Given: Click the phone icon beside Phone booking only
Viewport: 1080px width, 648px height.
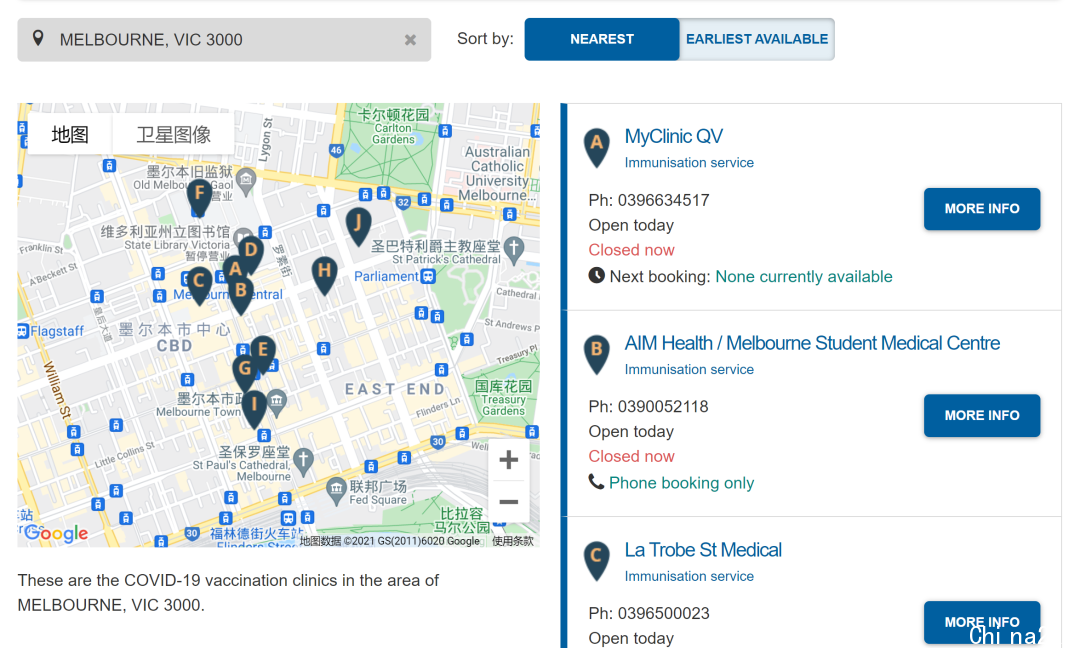Looking at the screenshot, I should click(596, 481).
